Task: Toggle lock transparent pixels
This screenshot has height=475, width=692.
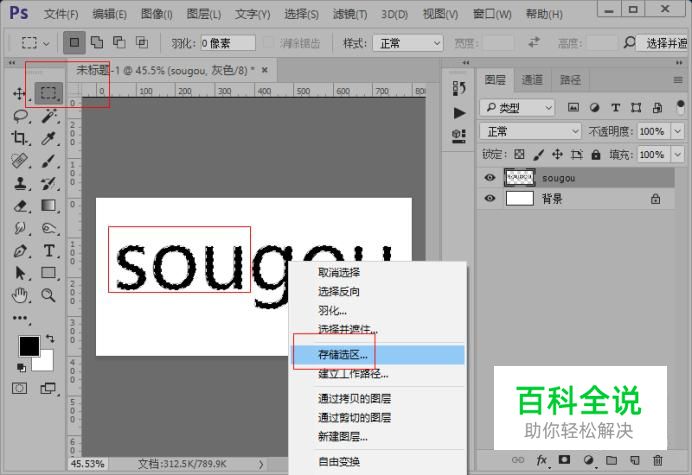Action: coord(519,154)
